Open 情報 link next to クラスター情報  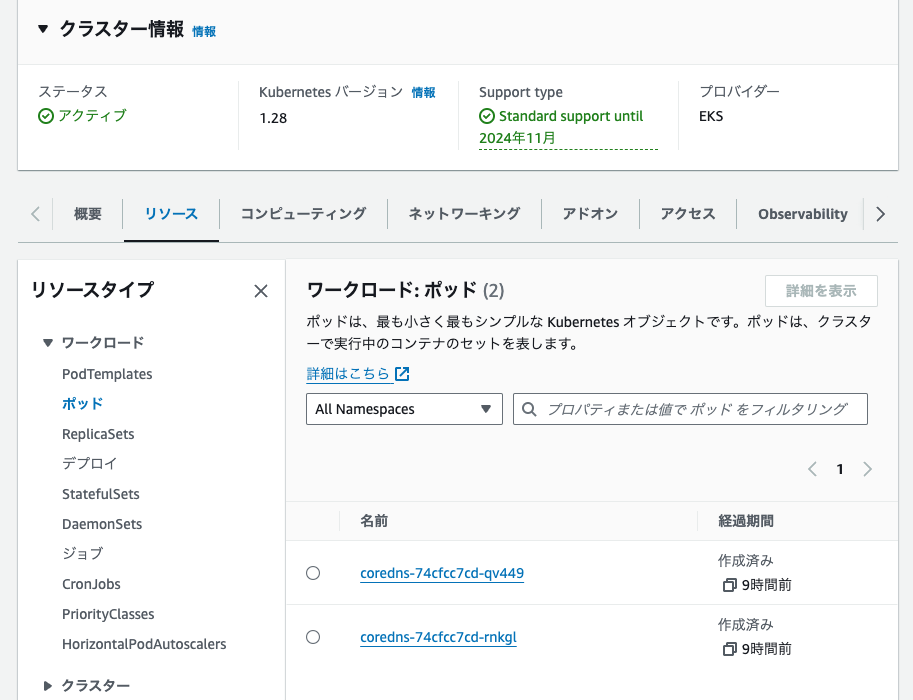coord(204,31)
